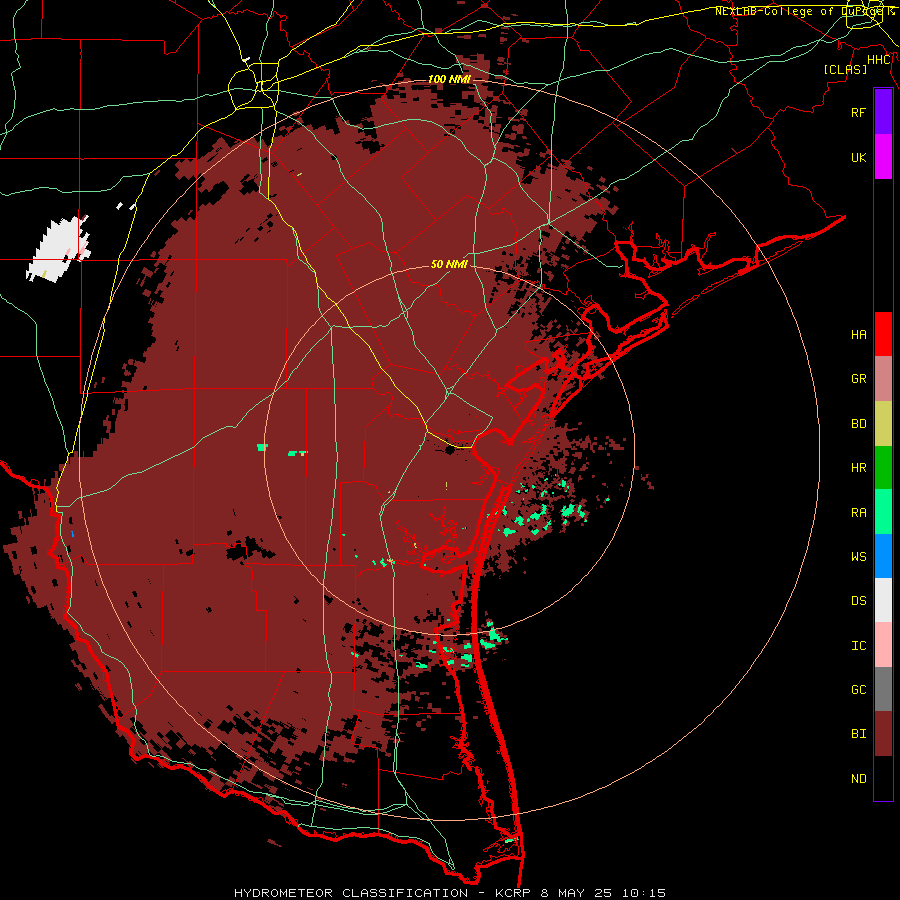Pick the RA mint-green legend swatch
This screenshot has width=900, height=900.
pos(883,512)
